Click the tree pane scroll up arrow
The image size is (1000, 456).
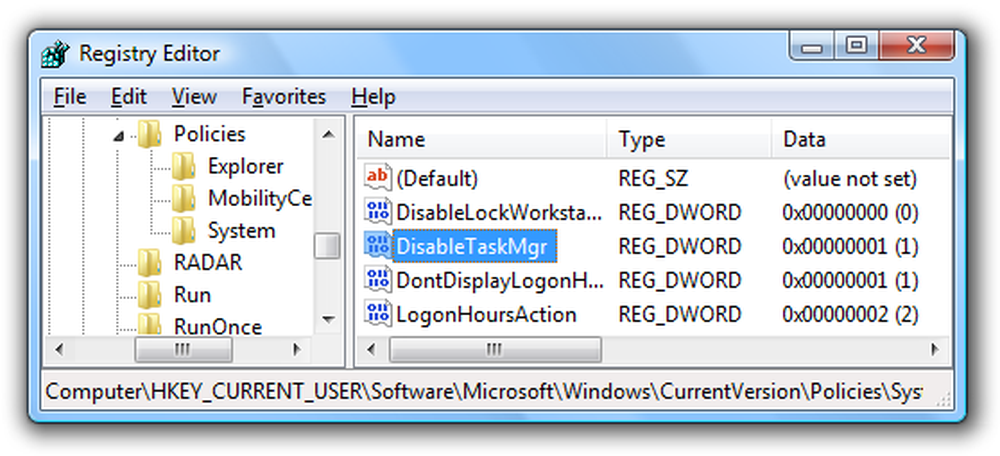click(x=328, y=134)
